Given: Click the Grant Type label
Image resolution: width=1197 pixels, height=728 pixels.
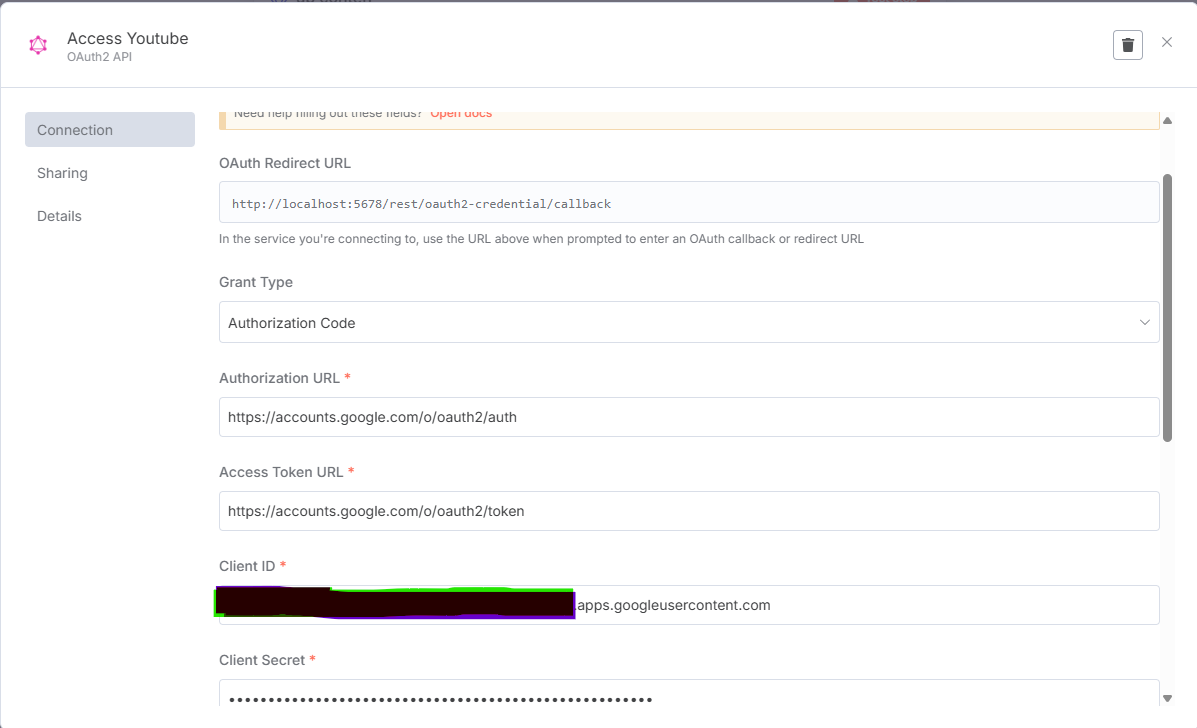Looking at the screenshot, I should click(x=256, y=282).
